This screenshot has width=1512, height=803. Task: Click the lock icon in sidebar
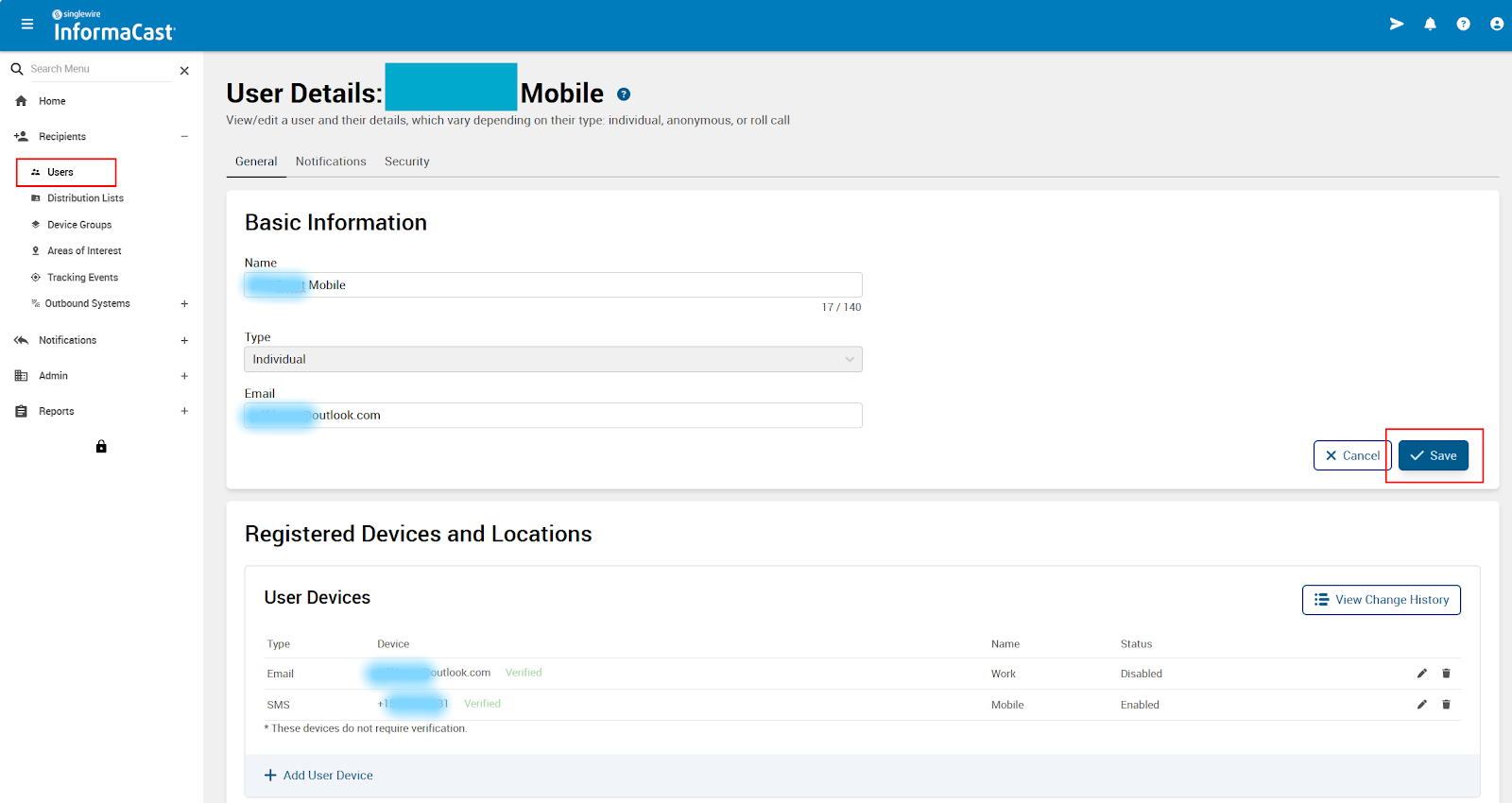tap(101, 447)
